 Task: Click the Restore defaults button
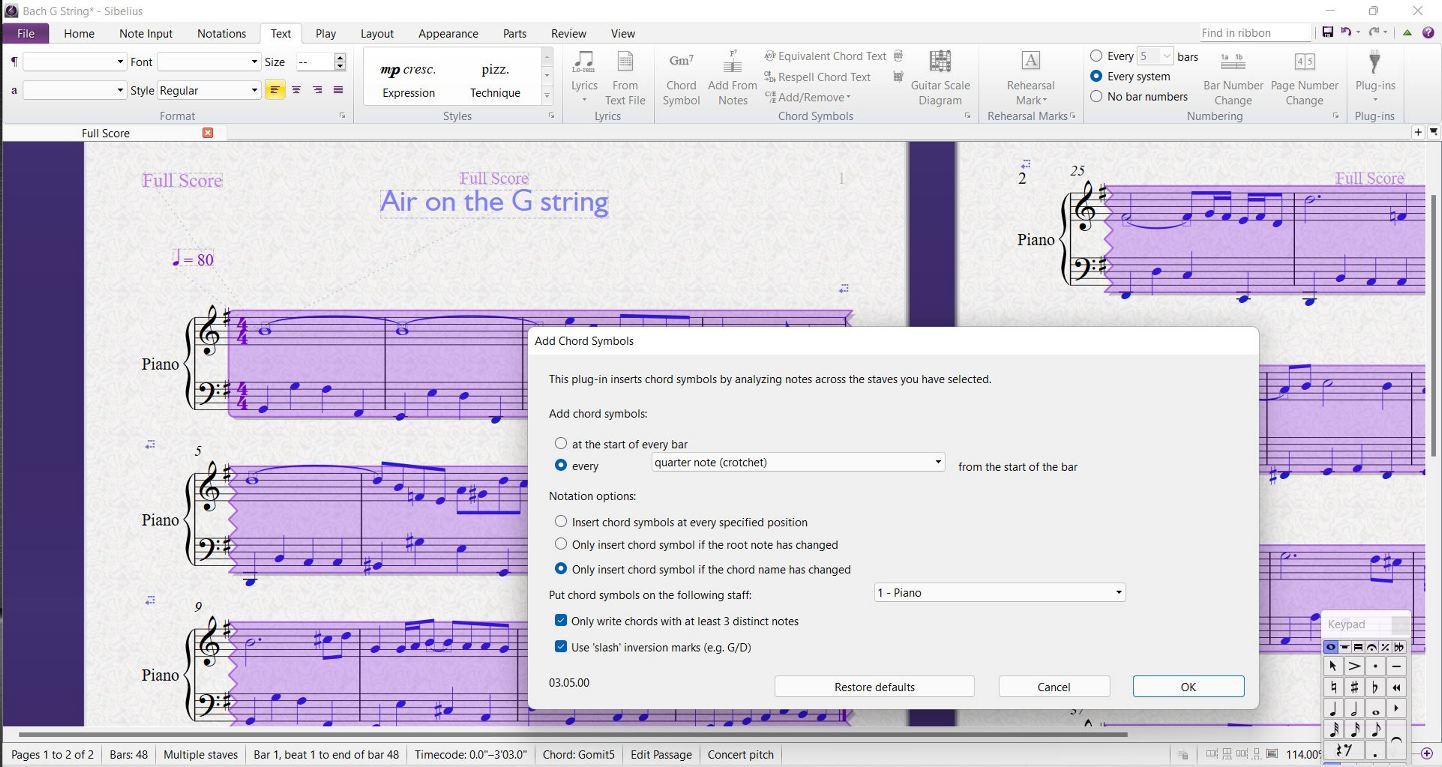(874, 687)
